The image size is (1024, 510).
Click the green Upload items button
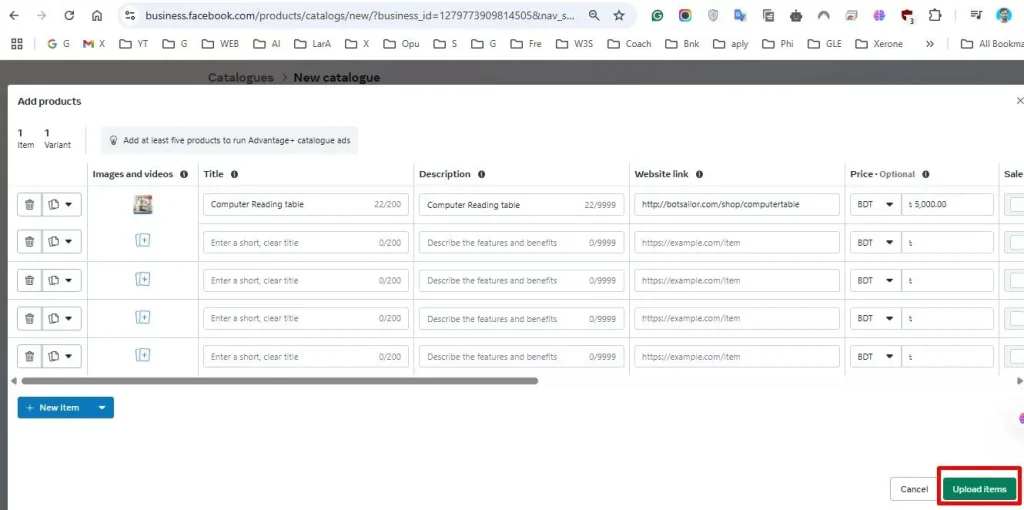[979, 489]
